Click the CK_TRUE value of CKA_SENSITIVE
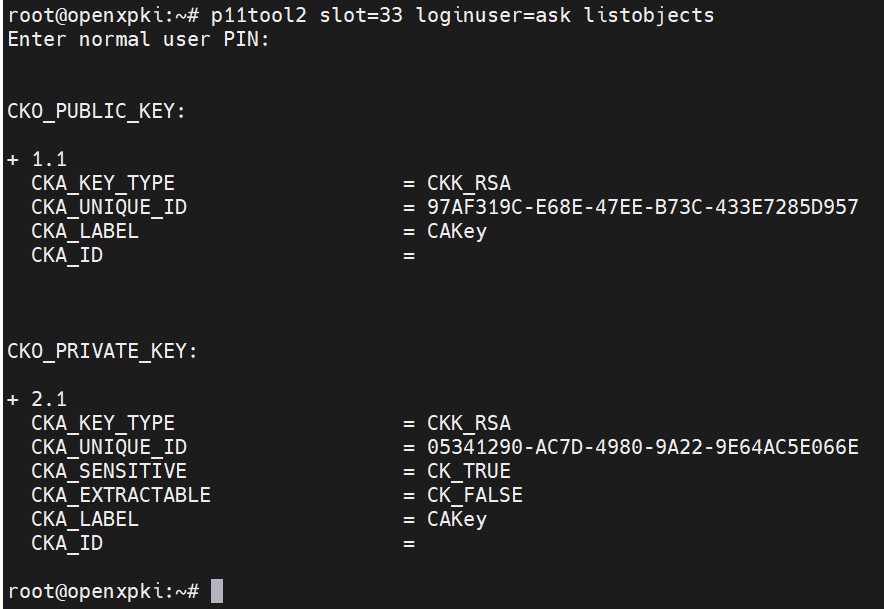Screen dimensions: 884x609 469,471
